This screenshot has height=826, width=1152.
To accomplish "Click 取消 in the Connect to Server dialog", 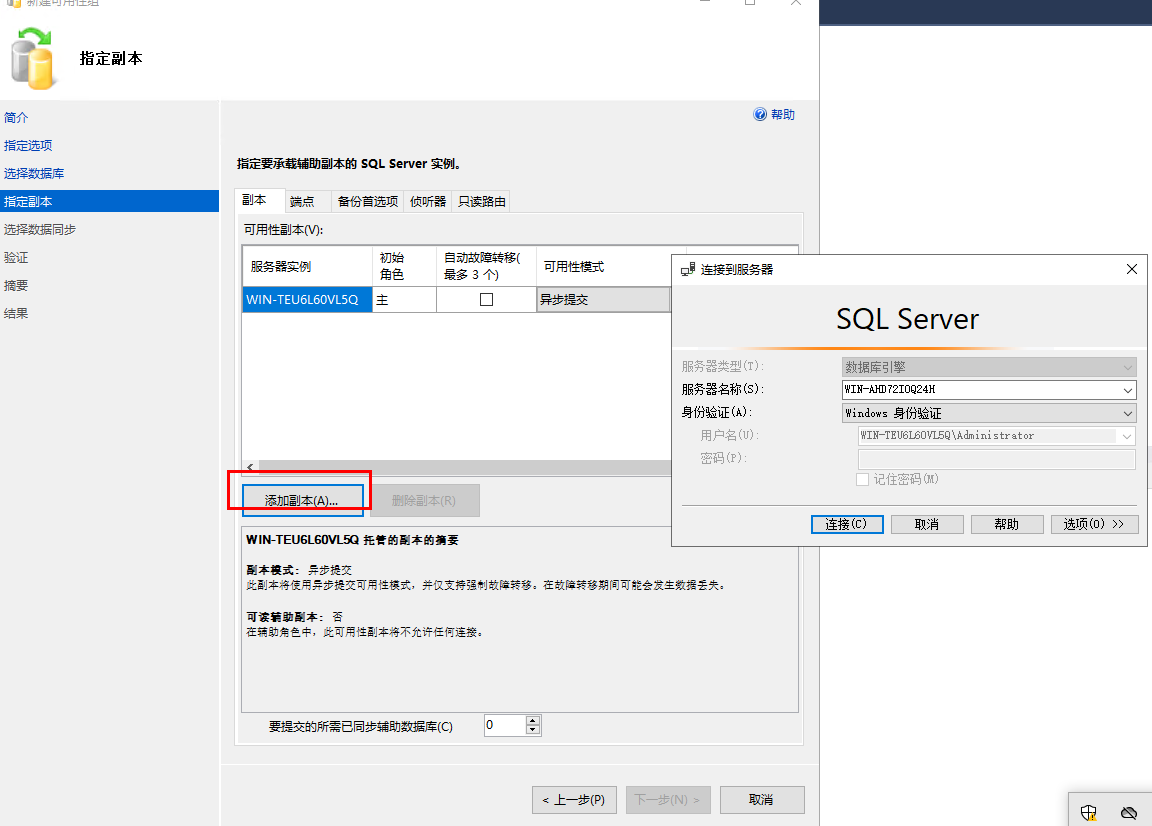I will 927,524.
